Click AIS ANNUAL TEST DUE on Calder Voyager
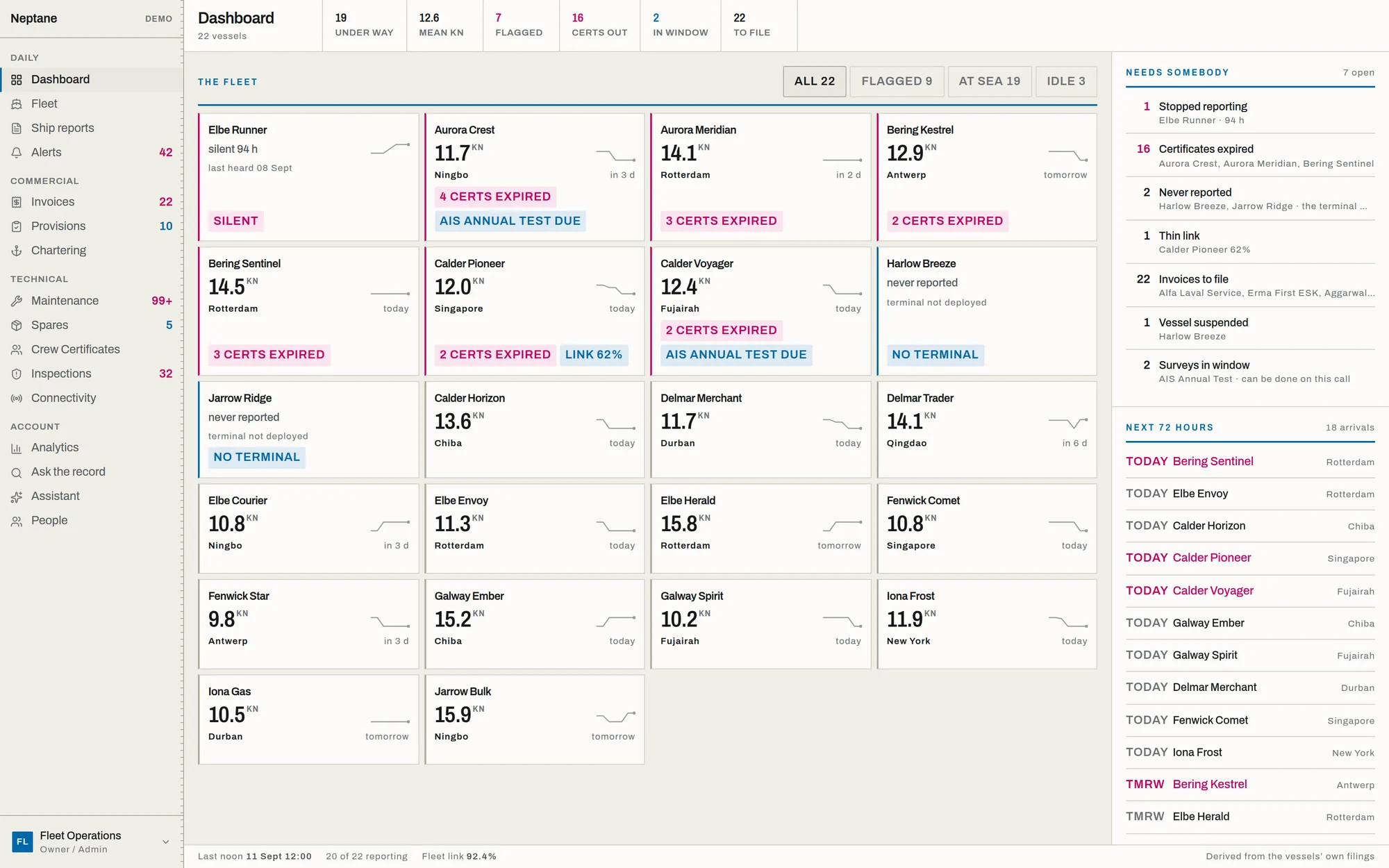This screenshot has width=1389, height=868. [736, 355]
